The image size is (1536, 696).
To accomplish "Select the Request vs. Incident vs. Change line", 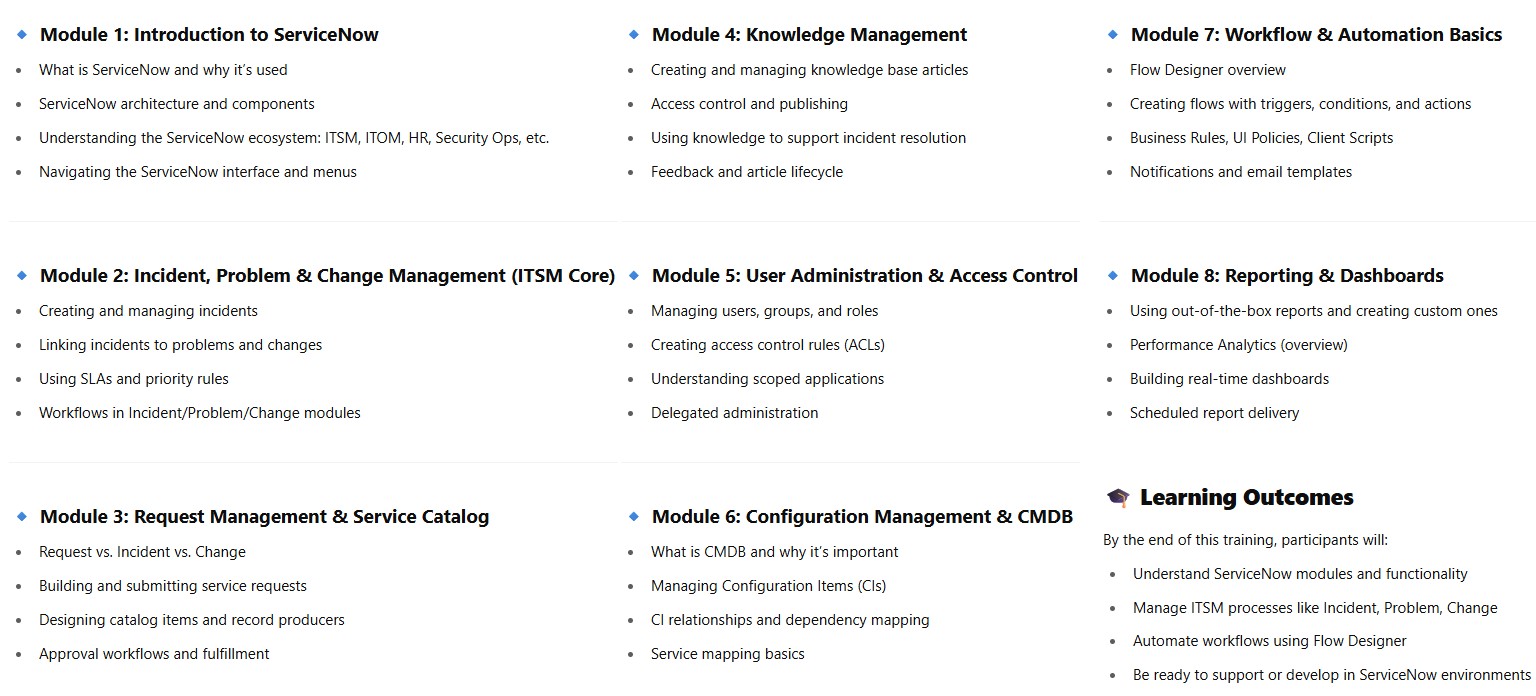I will (x=142, y=552).
